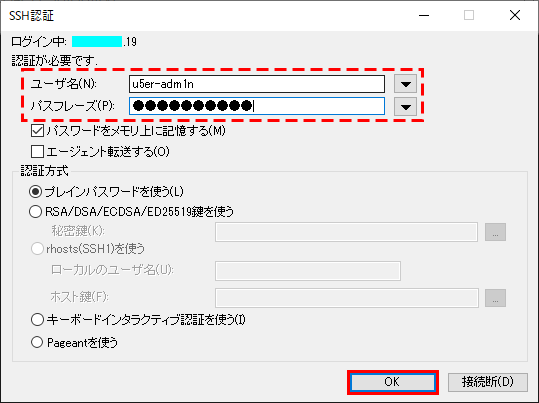
Task: Click the OK button to log in
Action: (x=393, y=382)
